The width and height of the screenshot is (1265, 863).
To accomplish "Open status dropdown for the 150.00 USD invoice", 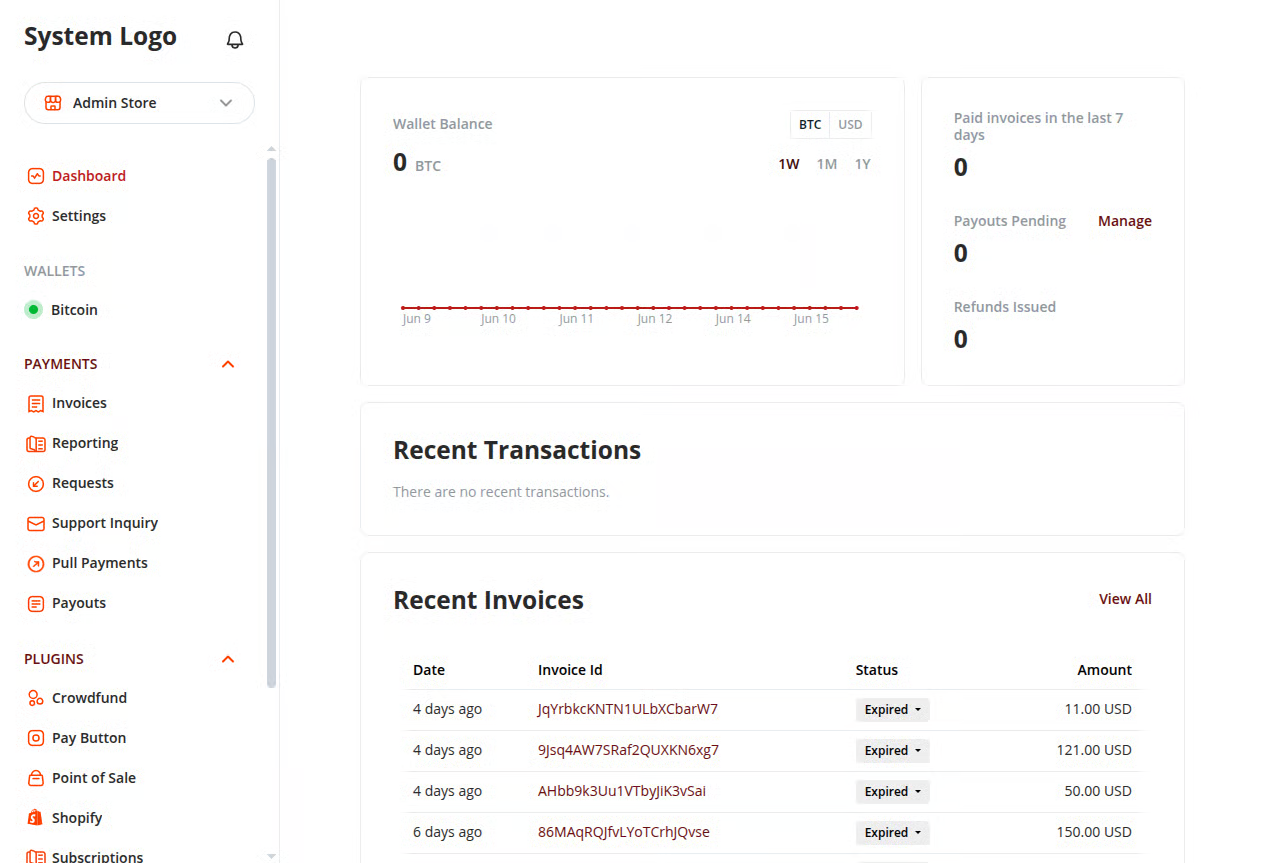I will point(893,833).
